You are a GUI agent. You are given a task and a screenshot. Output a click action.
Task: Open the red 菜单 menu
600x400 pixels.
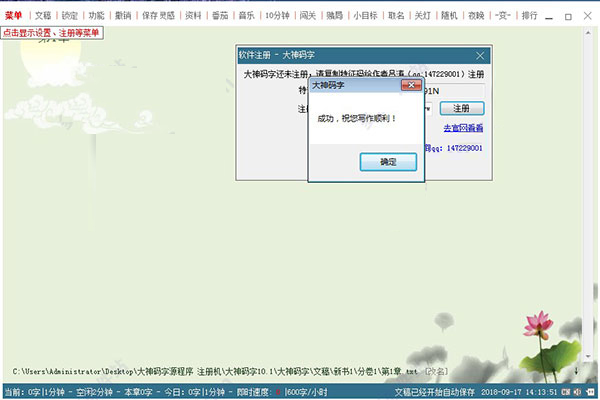click(13, 16)
